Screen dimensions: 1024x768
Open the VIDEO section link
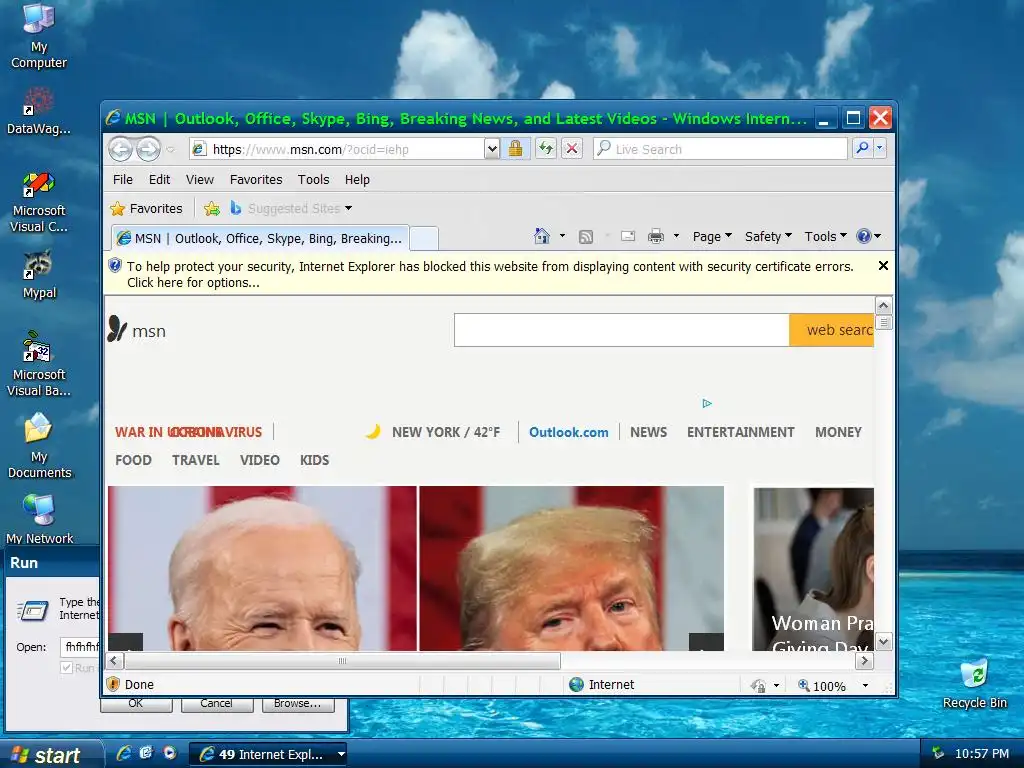click(x=260, y=460)
